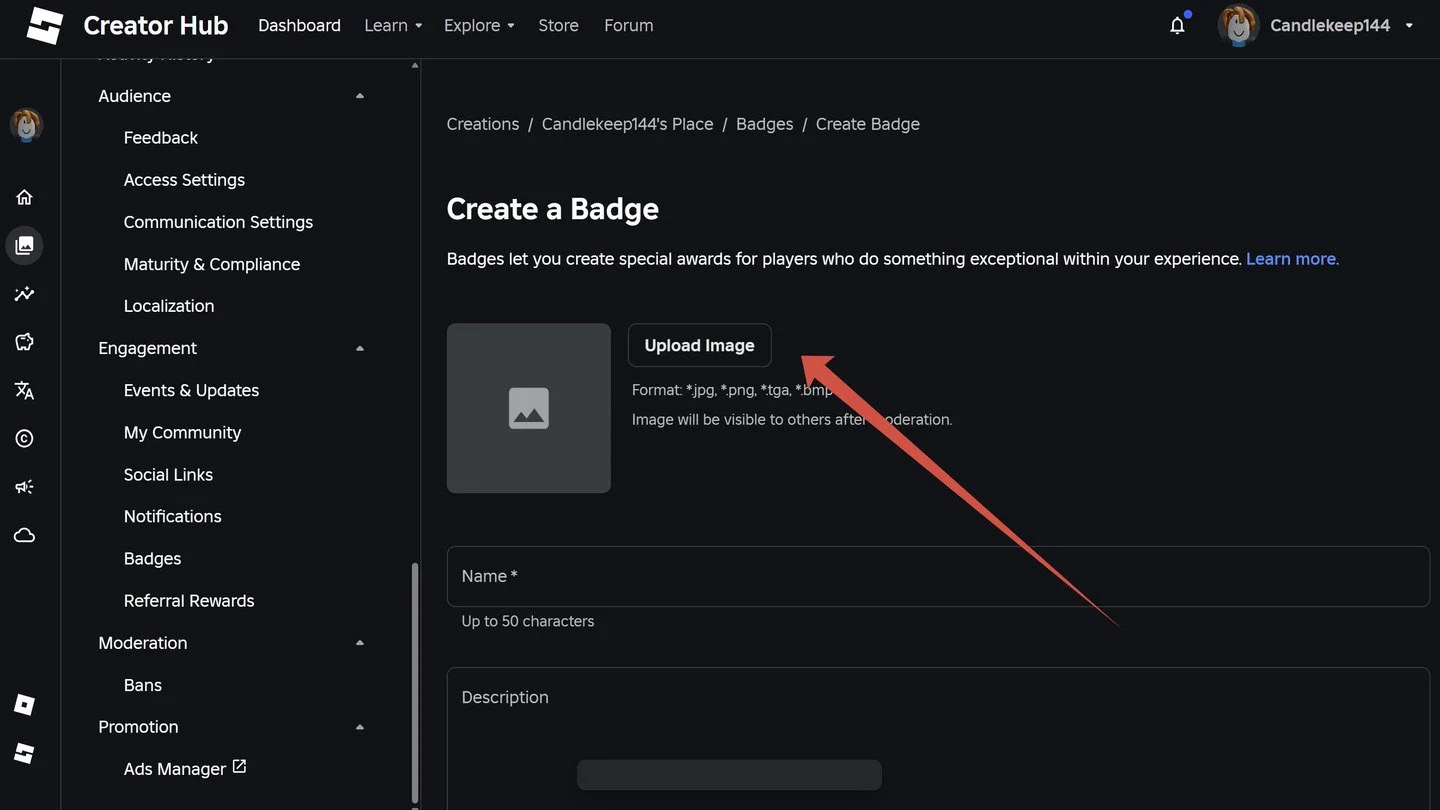The image size is (1440, 810).
Task: Open Advertising via the megaphone icon
Action: (x=25, y=487)
